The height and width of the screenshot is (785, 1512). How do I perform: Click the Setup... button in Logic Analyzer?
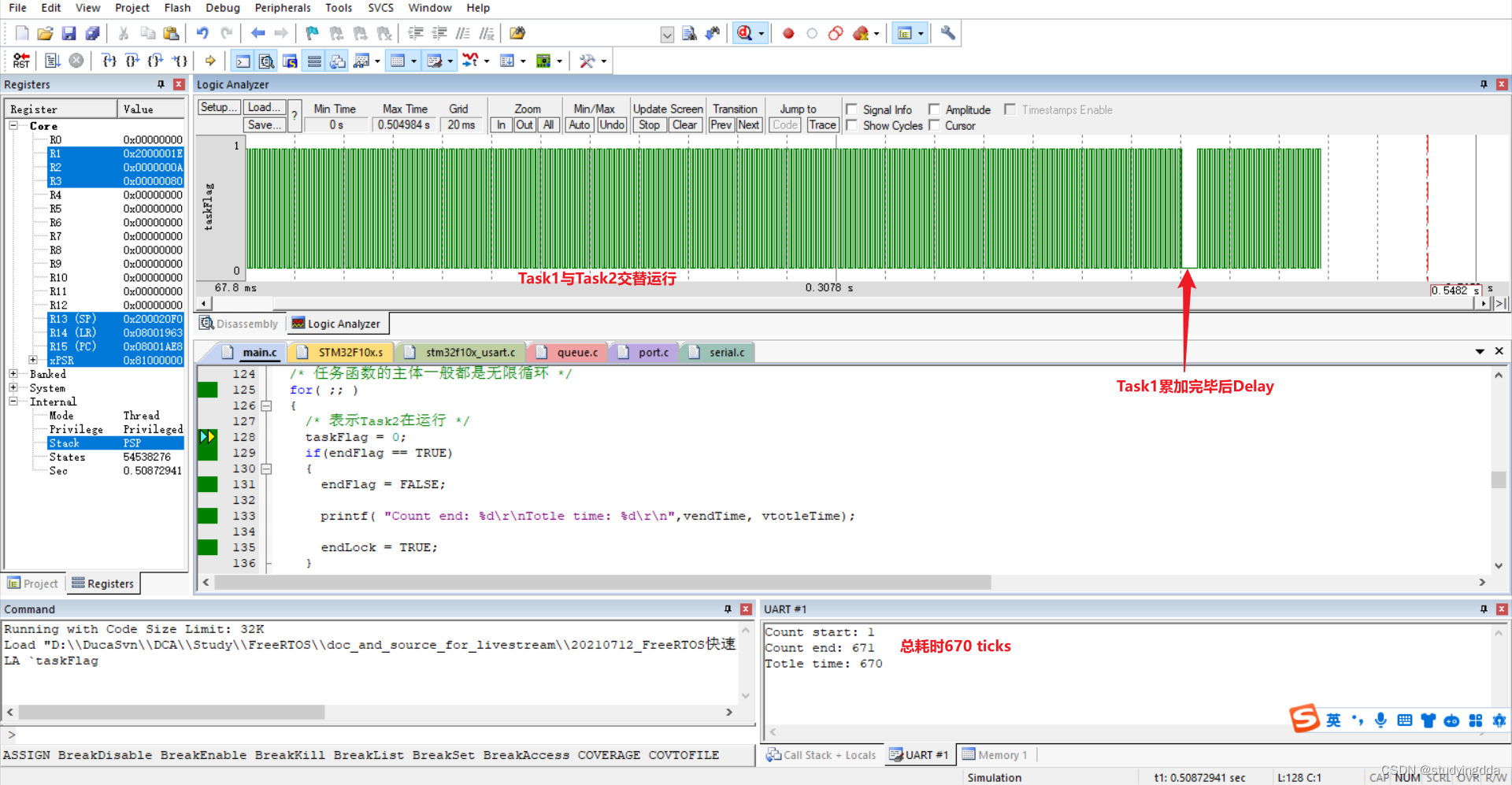[x=218, y=108]
